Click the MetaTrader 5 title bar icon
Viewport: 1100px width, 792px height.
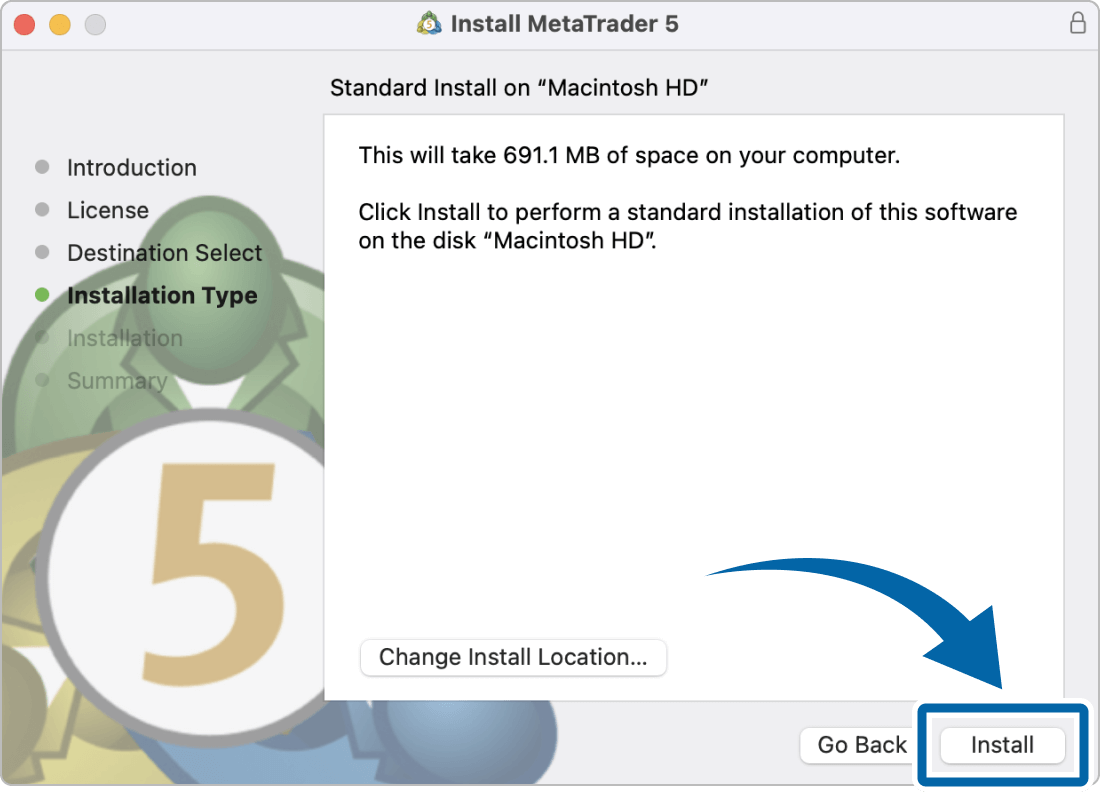click(429, 23)
